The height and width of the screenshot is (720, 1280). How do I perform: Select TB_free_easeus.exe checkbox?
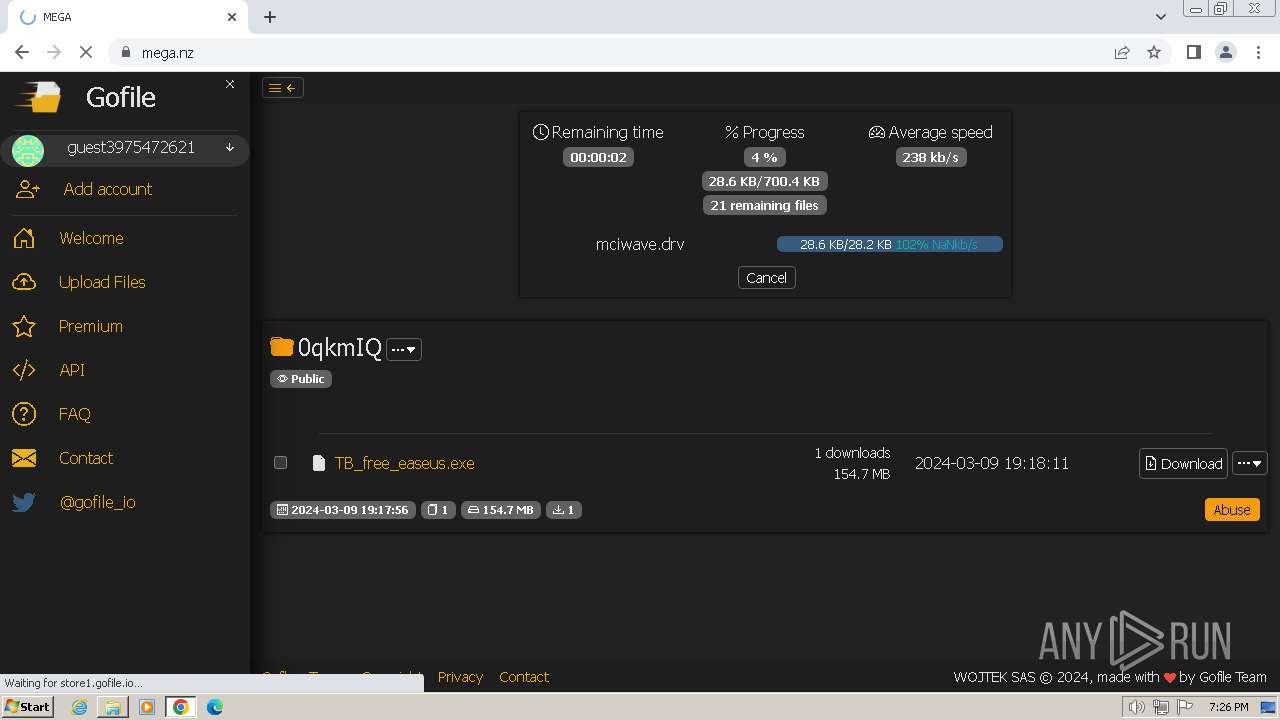pos(281,462)
